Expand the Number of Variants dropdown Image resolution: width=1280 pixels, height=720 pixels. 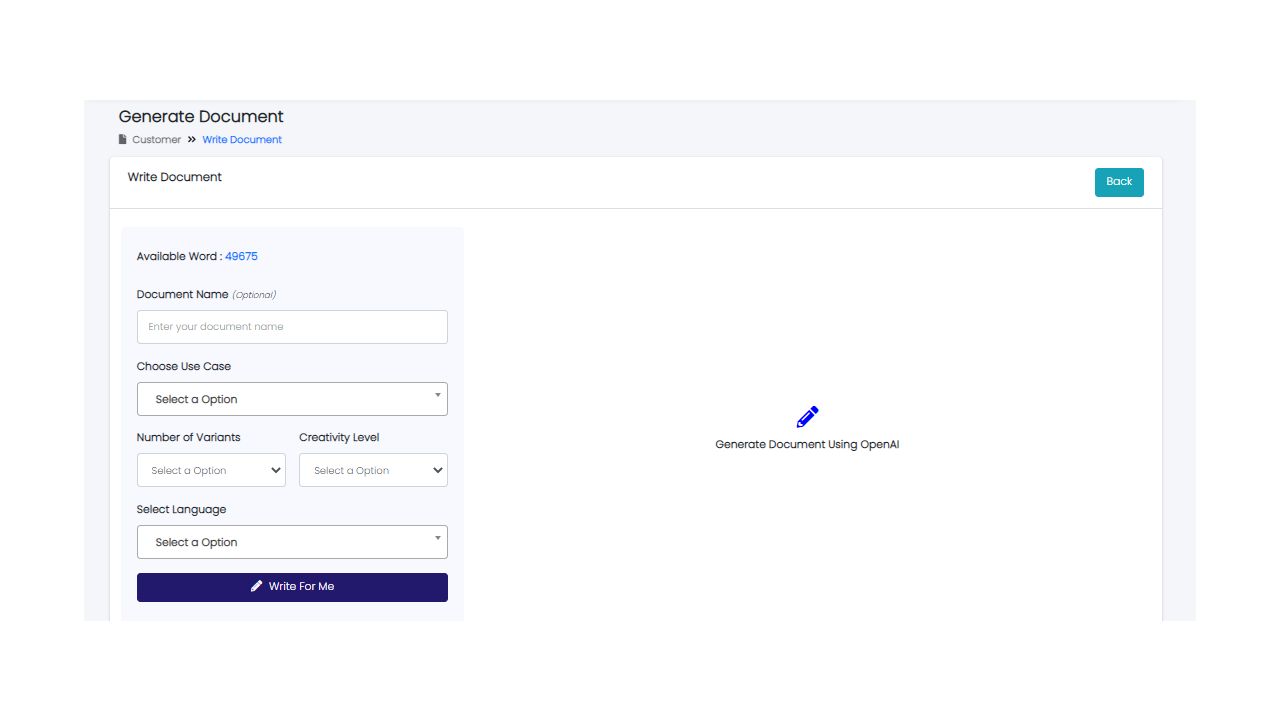point(211,470)
